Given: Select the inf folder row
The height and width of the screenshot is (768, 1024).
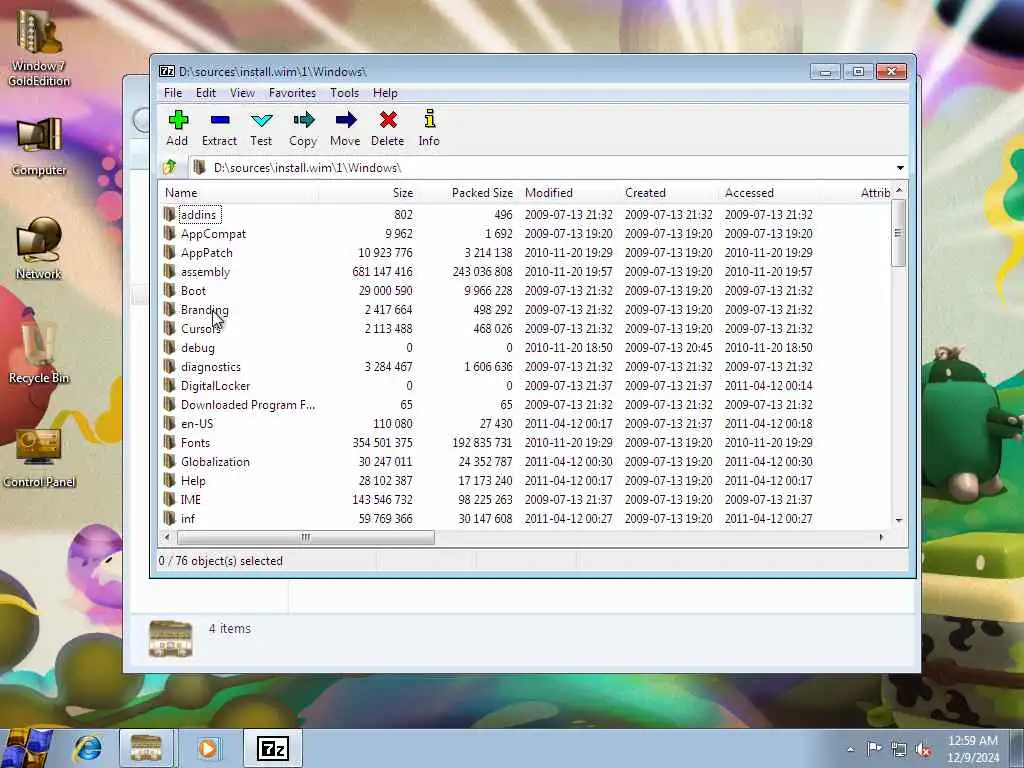Looking at the screenshot, I should tap(525, 518).
